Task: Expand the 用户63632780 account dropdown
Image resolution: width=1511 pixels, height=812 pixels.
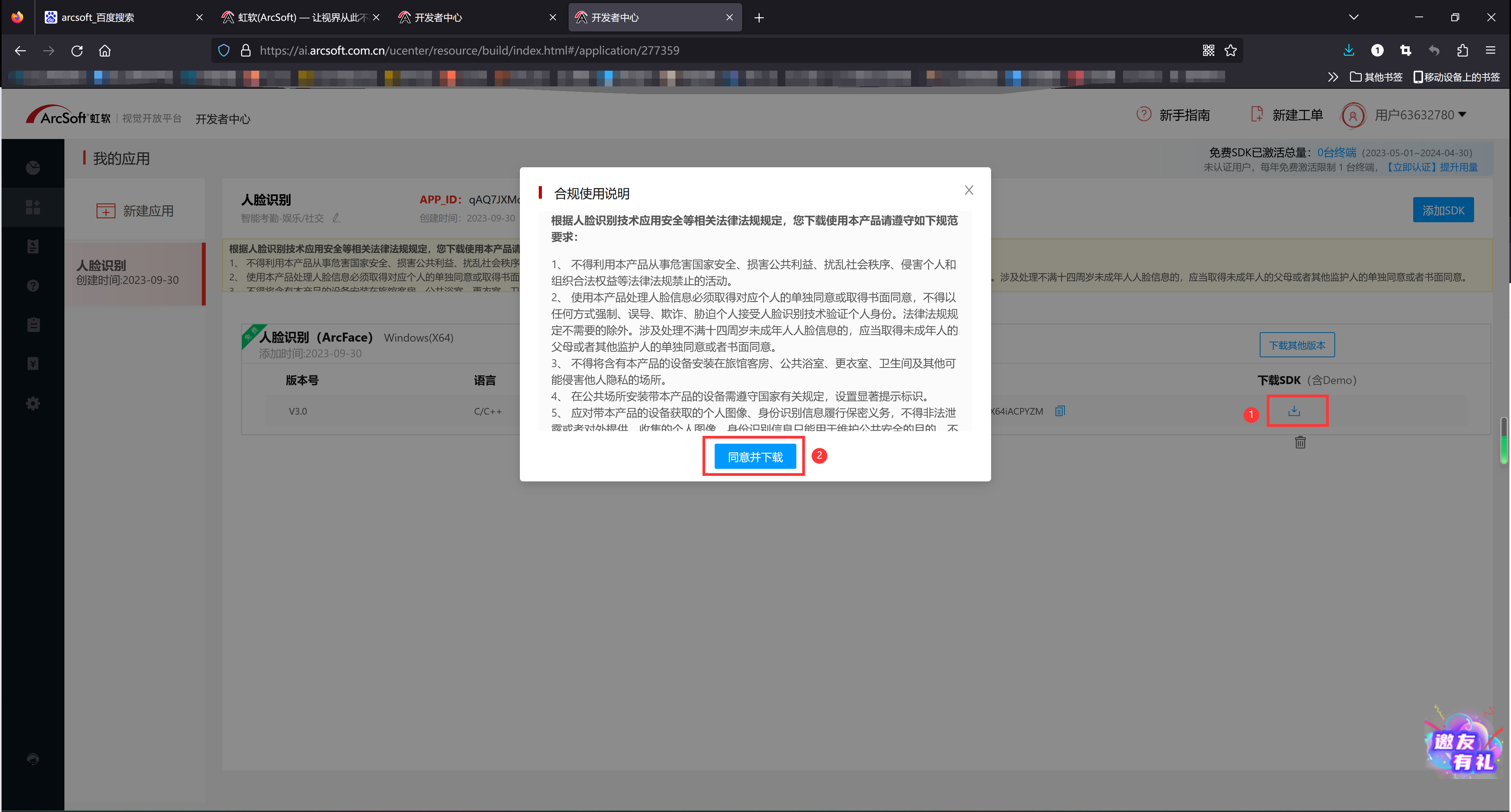Action: tap(1420, 115)
